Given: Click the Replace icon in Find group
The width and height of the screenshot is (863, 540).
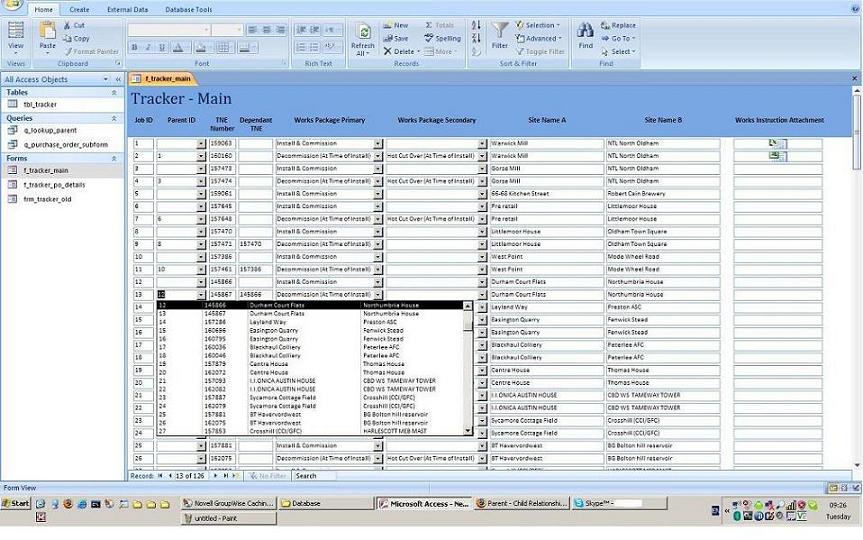Looking at the screenshot, I should pyautogui.click(x=605, y=25).
